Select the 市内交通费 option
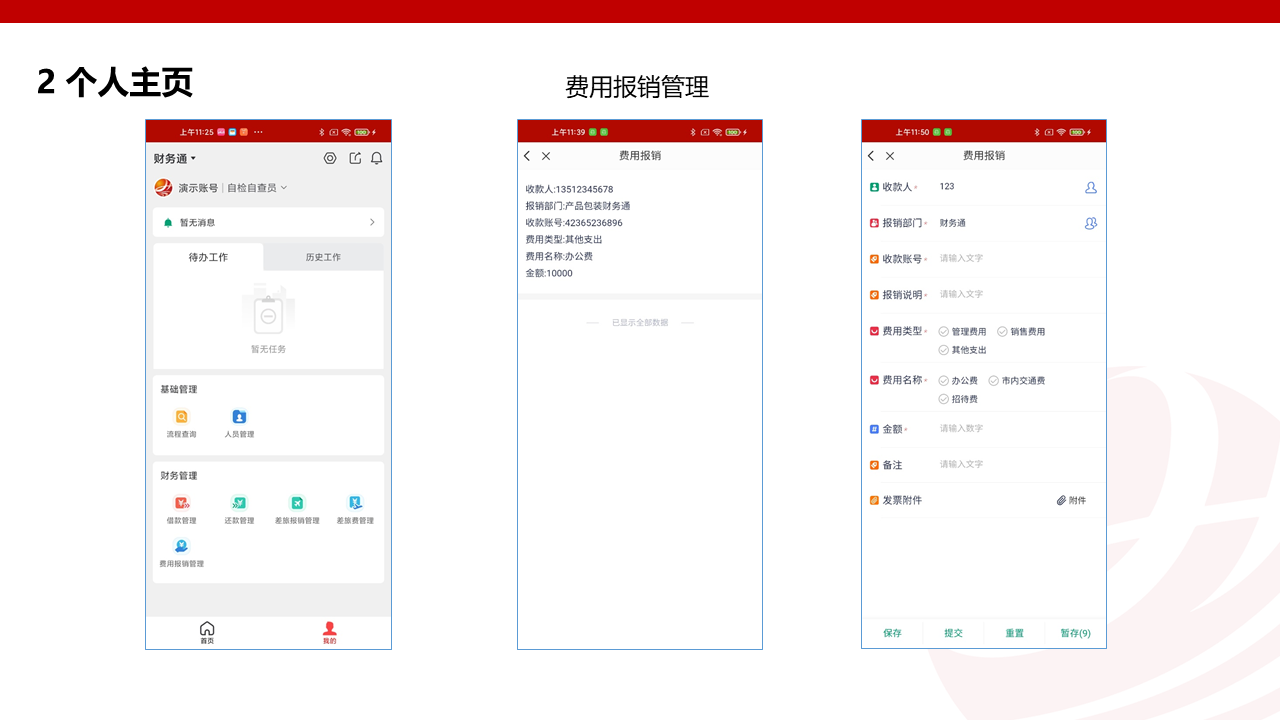Image resolution: width=1280 pixels, height=720 pixels. click(x=1017, y=381)
